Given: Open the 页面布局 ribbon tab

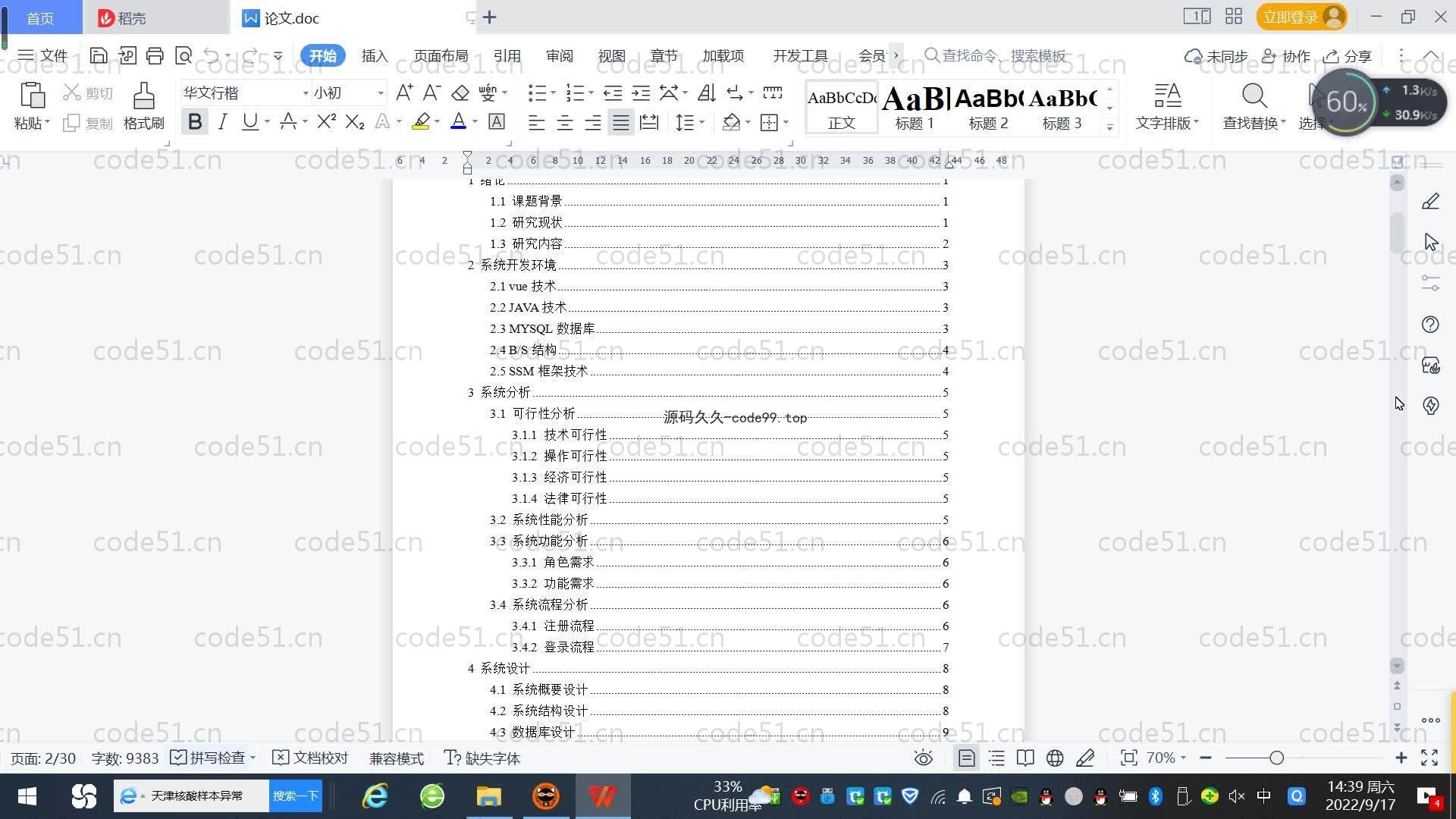Looking at the screenshot, I should [x=441, y=55].
